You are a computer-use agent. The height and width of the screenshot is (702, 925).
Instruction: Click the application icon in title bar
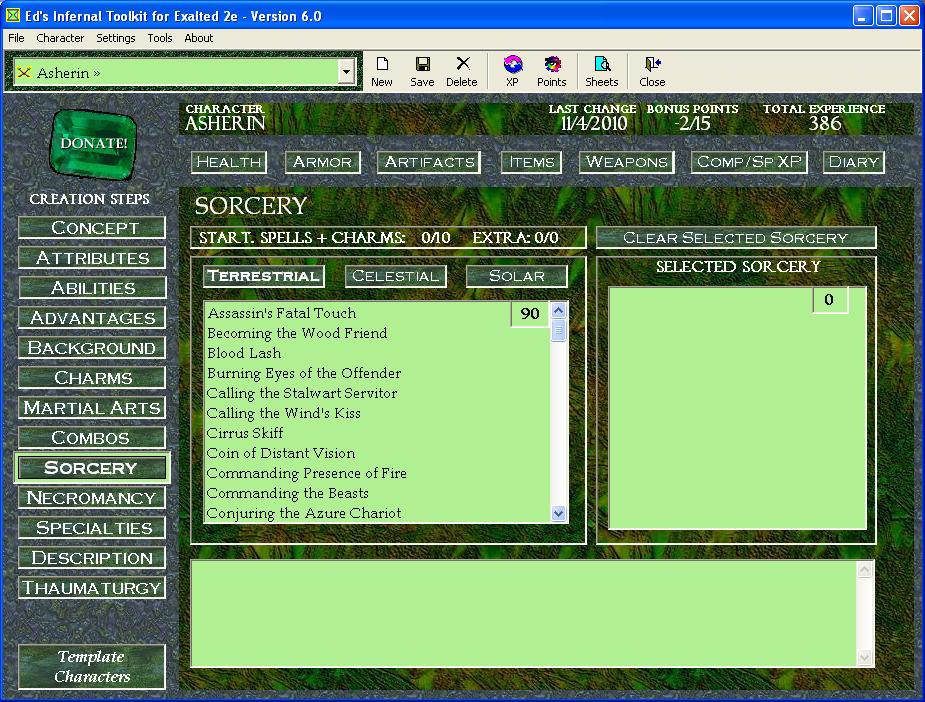coord(12,15)
